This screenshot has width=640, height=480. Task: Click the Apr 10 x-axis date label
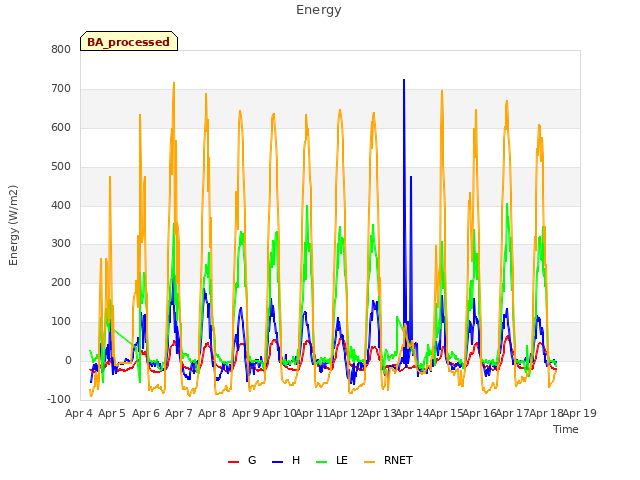(279, 413)
